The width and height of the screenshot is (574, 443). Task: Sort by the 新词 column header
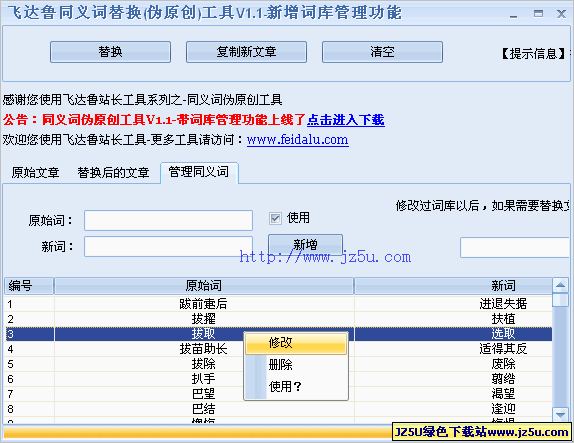pos(453,286)
